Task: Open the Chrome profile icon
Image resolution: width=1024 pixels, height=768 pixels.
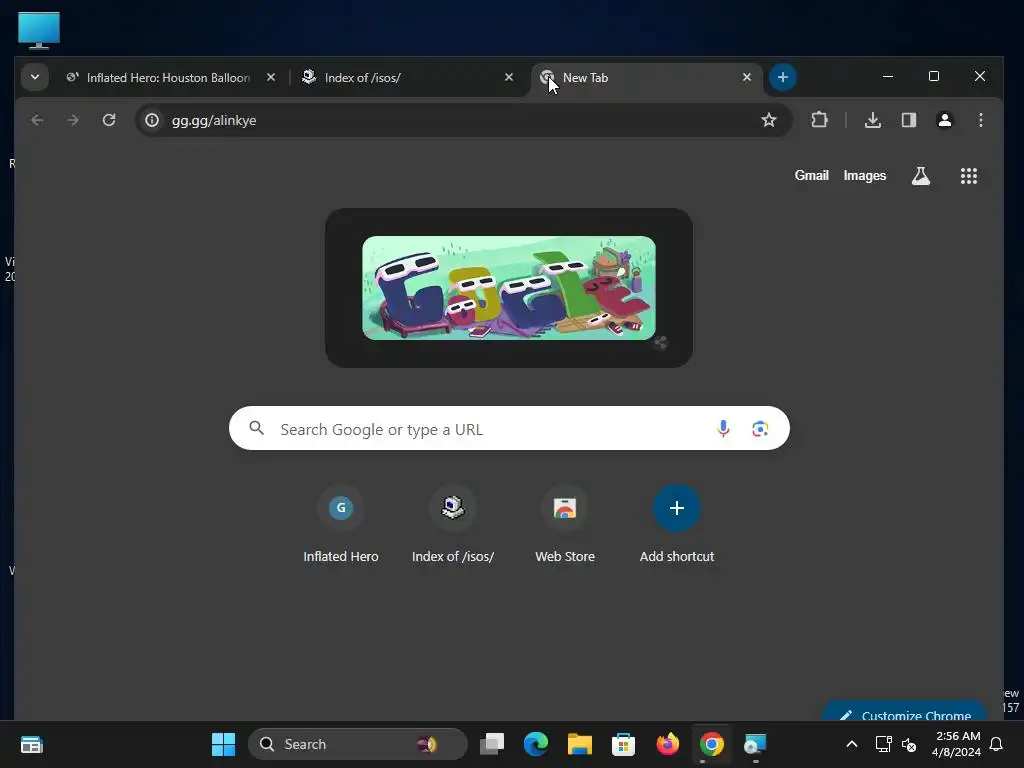Action: 944,120
